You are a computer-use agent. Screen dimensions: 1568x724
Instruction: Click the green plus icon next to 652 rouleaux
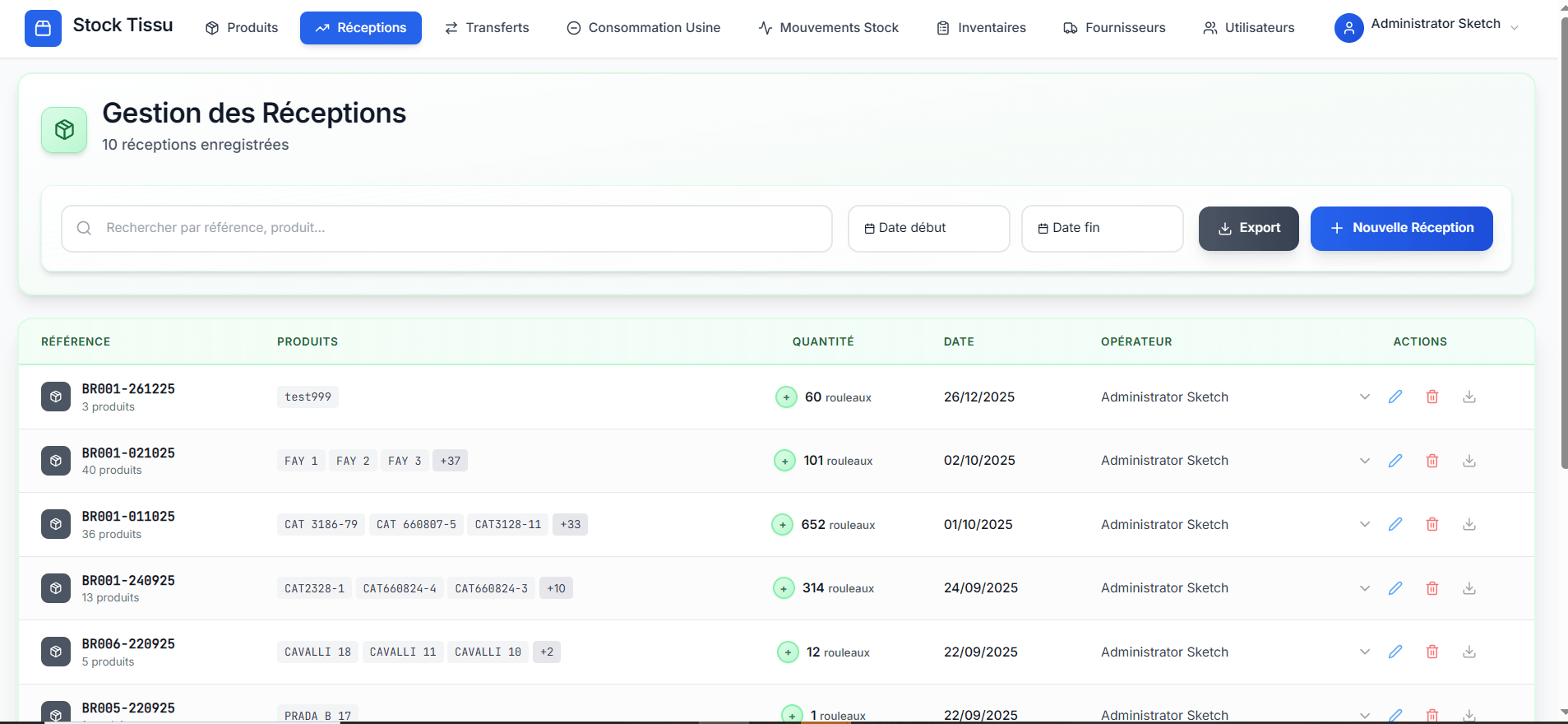(782, 525)
